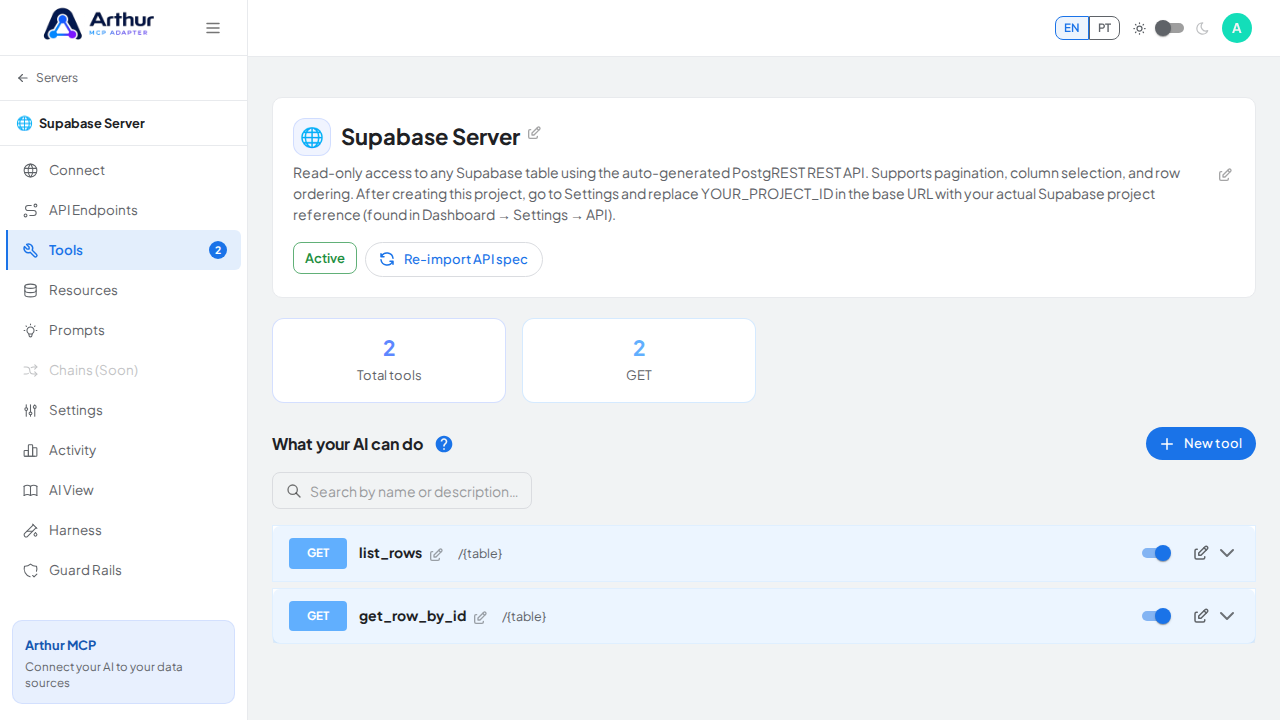Click the list_rows tool name
Image resolution: width=1280 pixels, height=720 pixels.
[391, 553]
